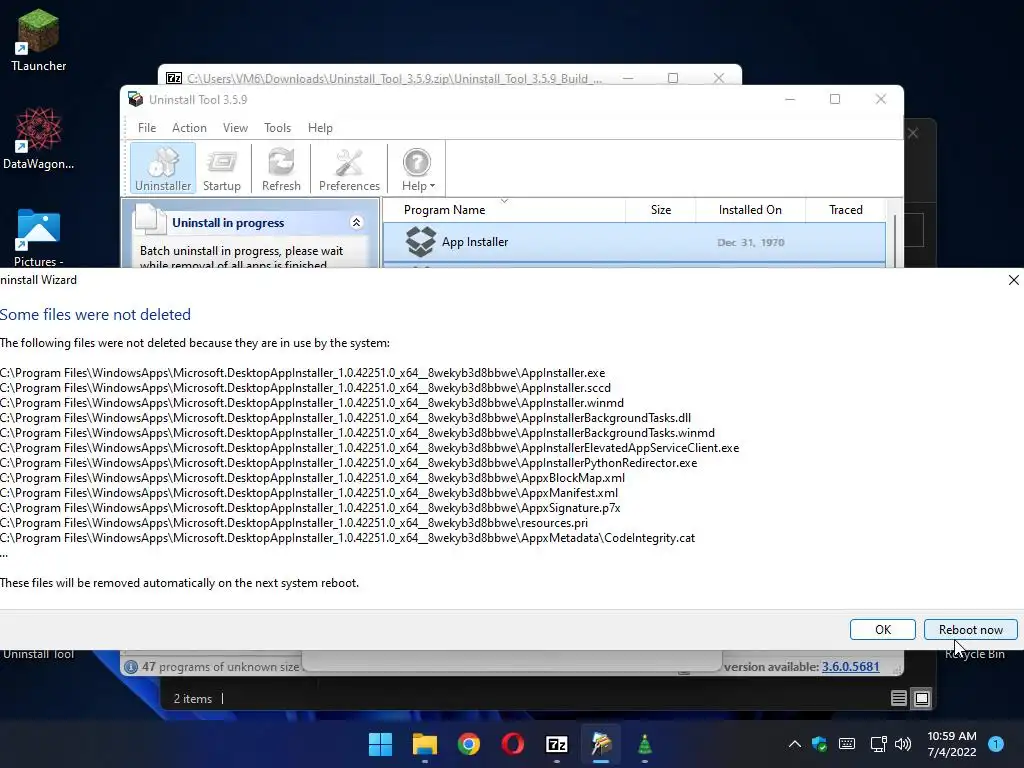This screenshot has width=1024, height=768.
Task: Open the Help toolbar dropdown
Action: pyautogui.click(x=417, y=168)
